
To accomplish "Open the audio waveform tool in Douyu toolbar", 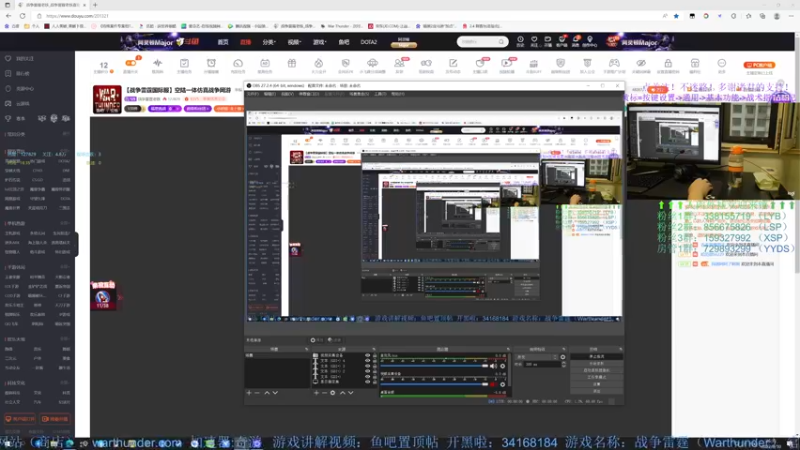I will tap(157, 63).
